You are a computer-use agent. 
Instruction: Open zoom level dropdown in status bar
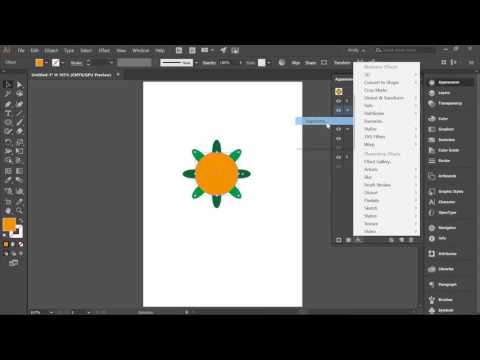pos(51,313)
